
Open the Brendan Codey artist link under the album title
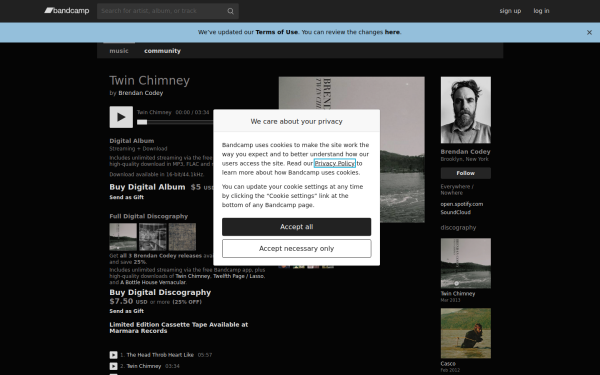click(x=140, y=93)
